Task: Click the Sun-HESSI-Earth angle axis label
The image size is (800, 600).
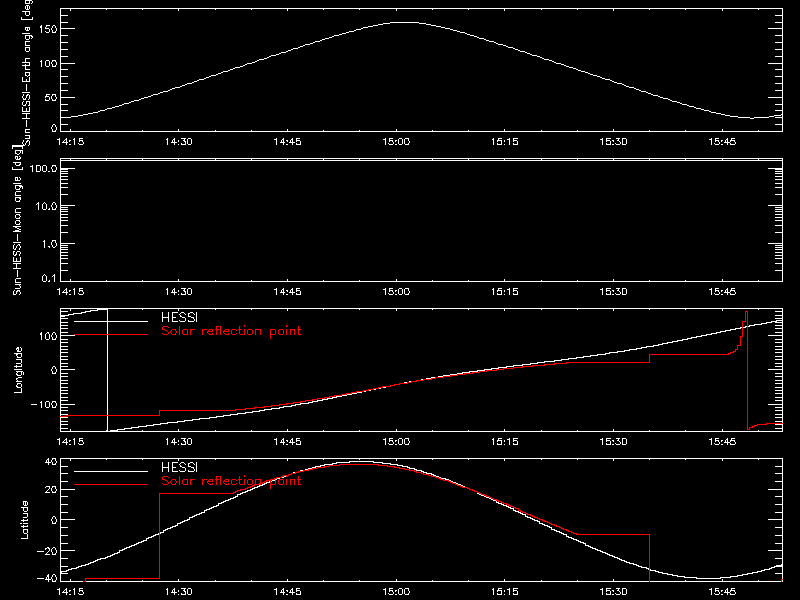Action: click(x=27, y=72)
